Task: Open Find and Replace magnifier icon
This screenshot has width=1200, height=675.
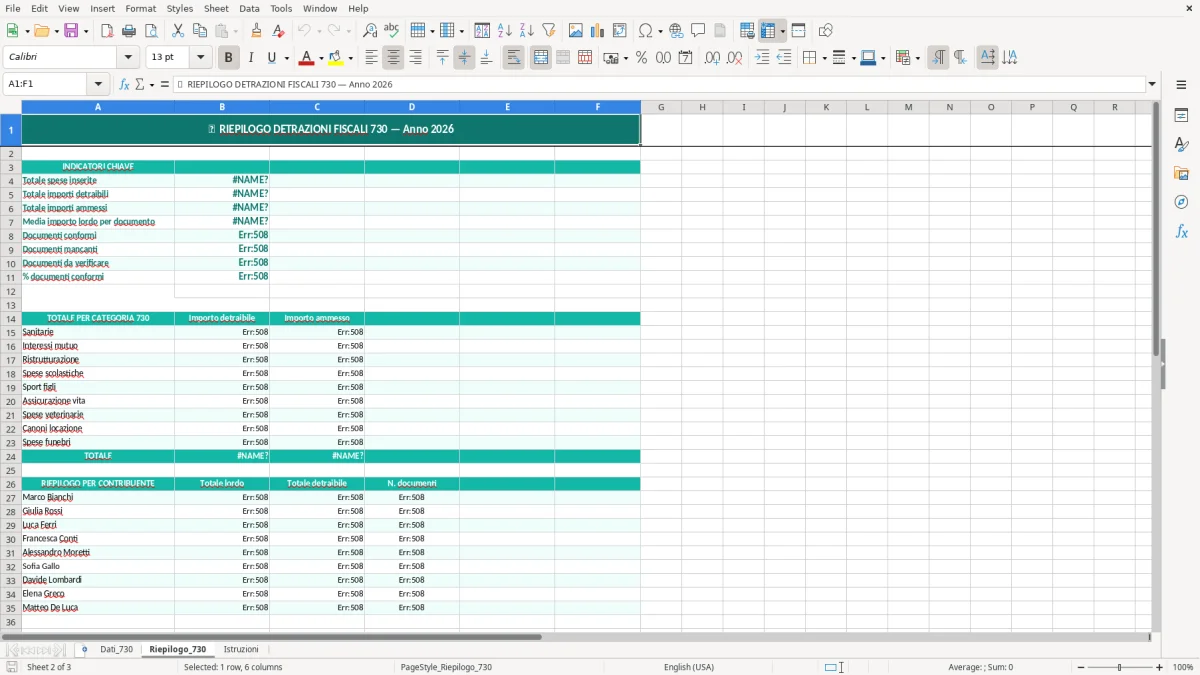Action: pos(370,31)
